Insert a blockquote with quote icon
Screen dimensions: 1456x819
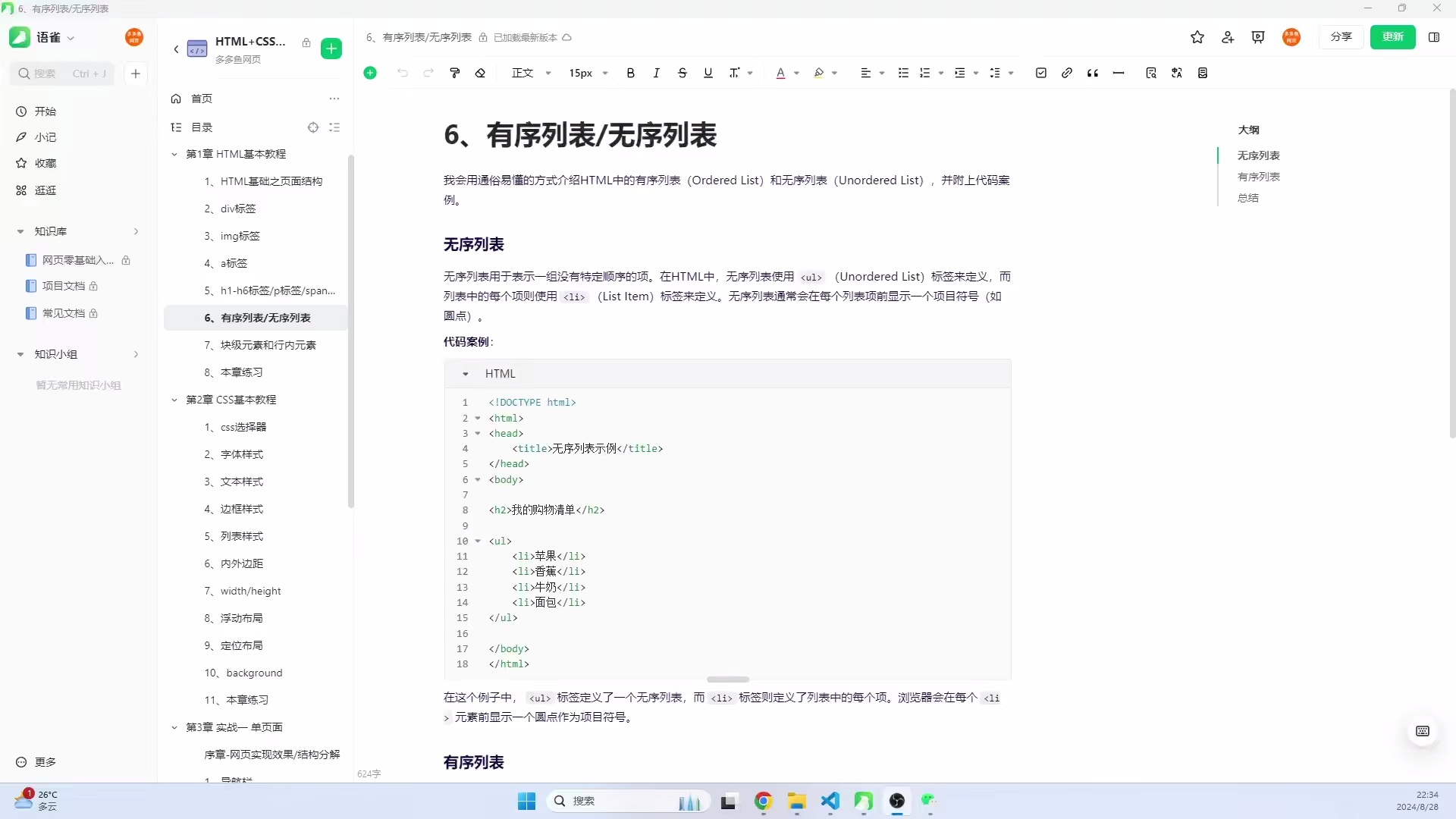click(1093, 73)
